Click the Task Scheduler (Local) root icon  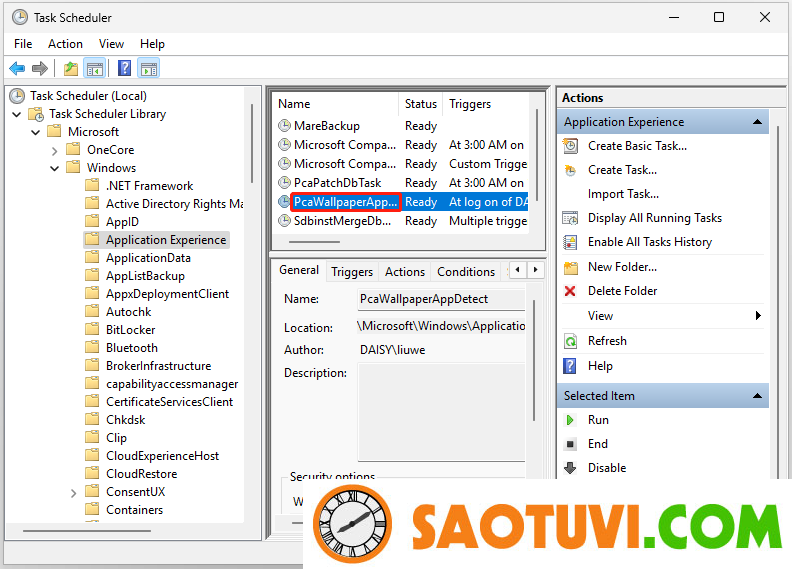[x=17, y=96]
